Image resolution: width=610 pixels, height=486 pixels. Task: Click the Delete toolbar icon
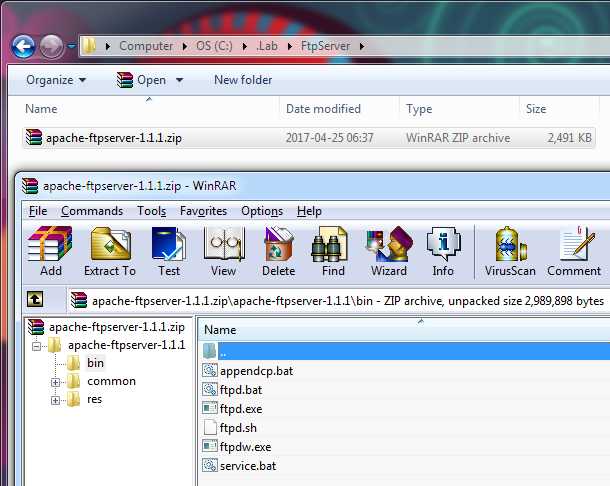(279, 244)
